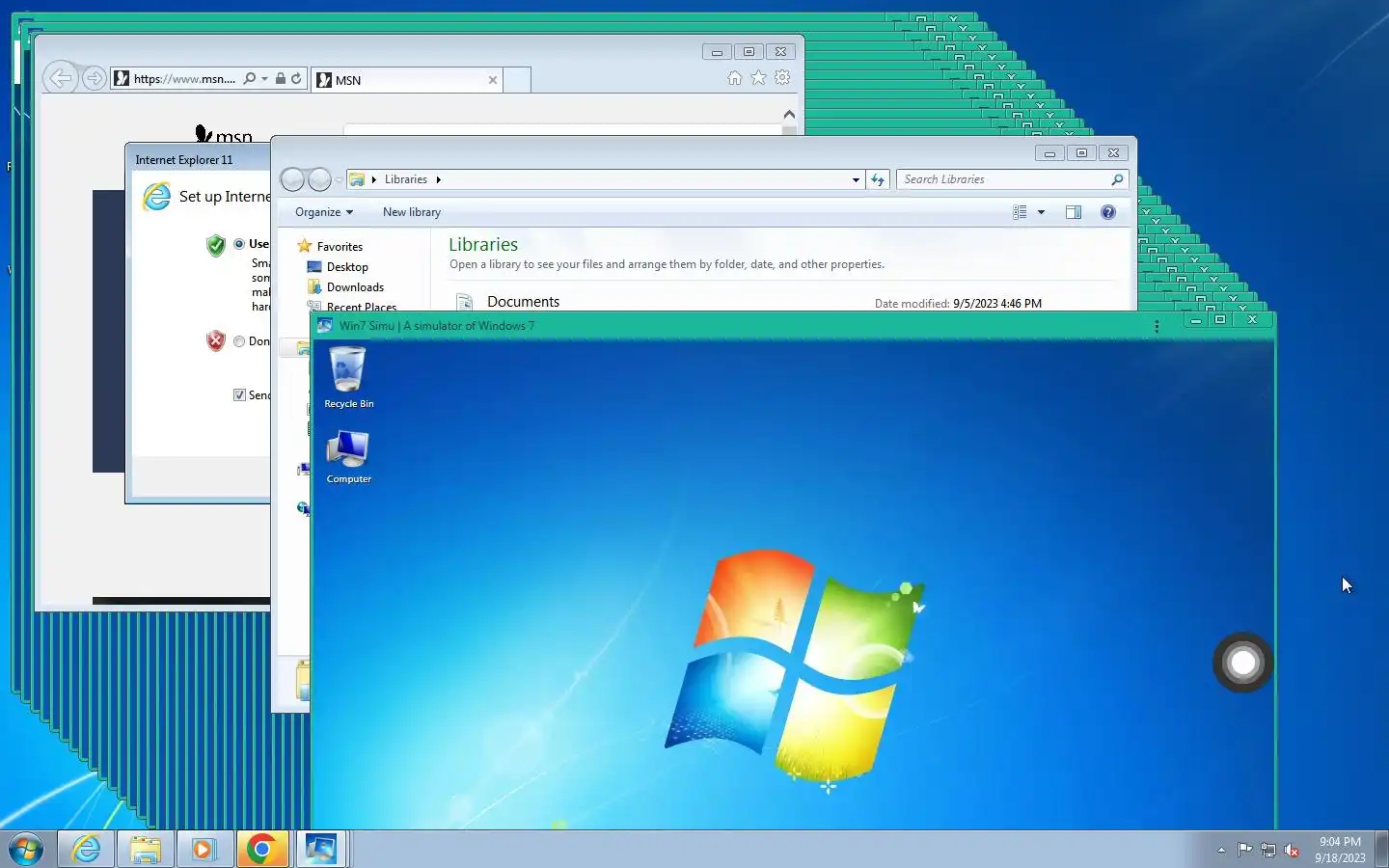Select the MSN tab in Internet Explorer

tap(406, 80)
